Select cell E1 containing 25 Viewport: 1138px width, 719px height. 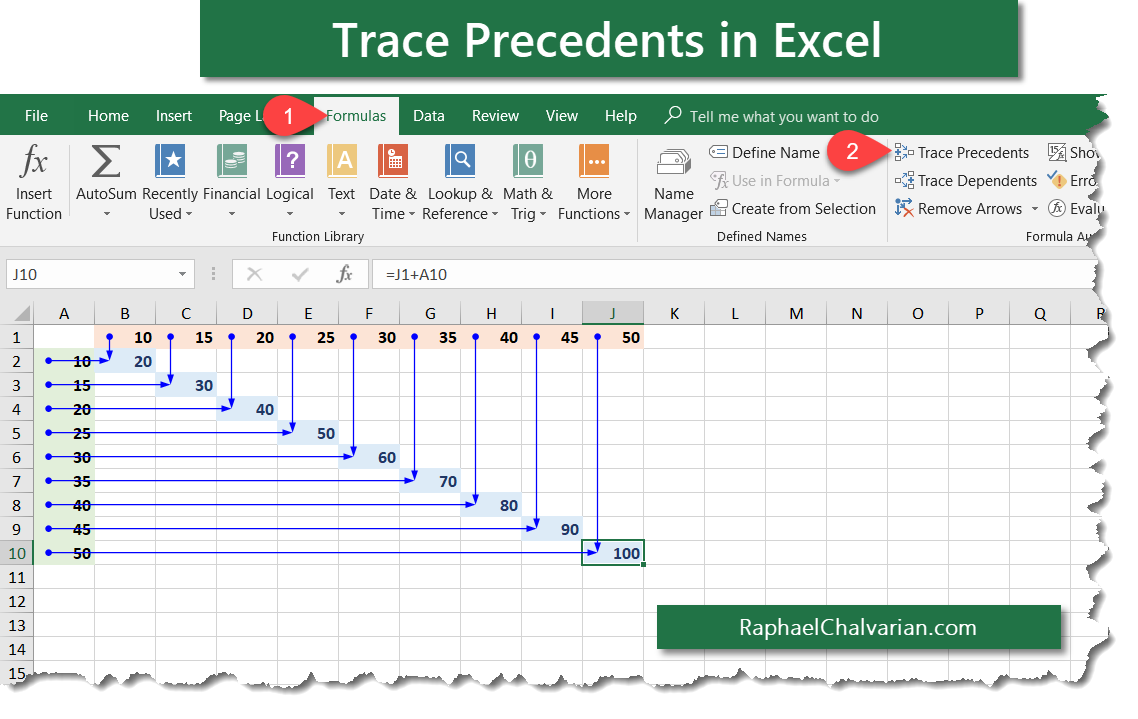(308, 337)
